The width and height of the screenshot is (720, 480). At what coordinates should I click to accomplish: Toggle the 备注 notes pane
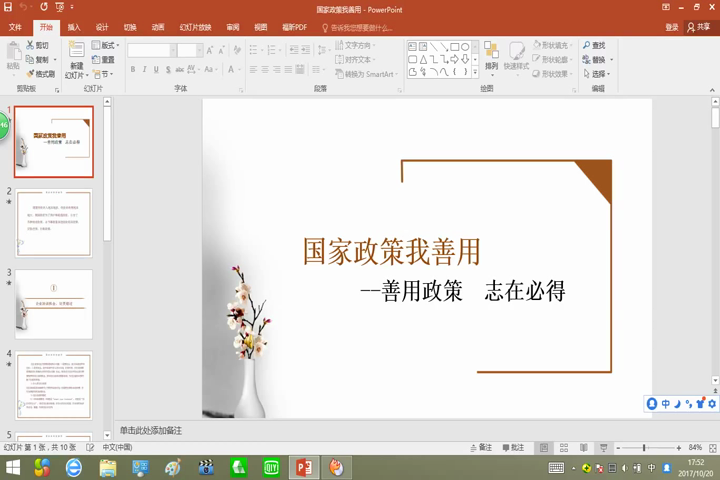tap(480, 448)
